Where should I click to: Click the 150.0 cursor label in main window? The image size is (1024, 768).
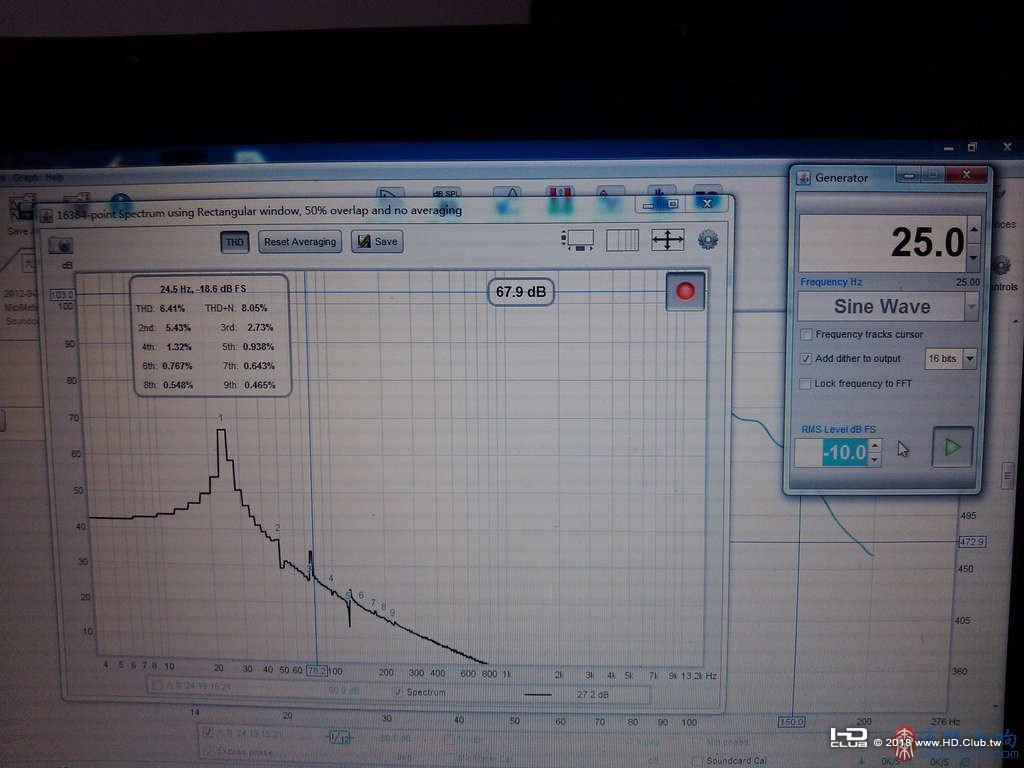pos(792,722)
